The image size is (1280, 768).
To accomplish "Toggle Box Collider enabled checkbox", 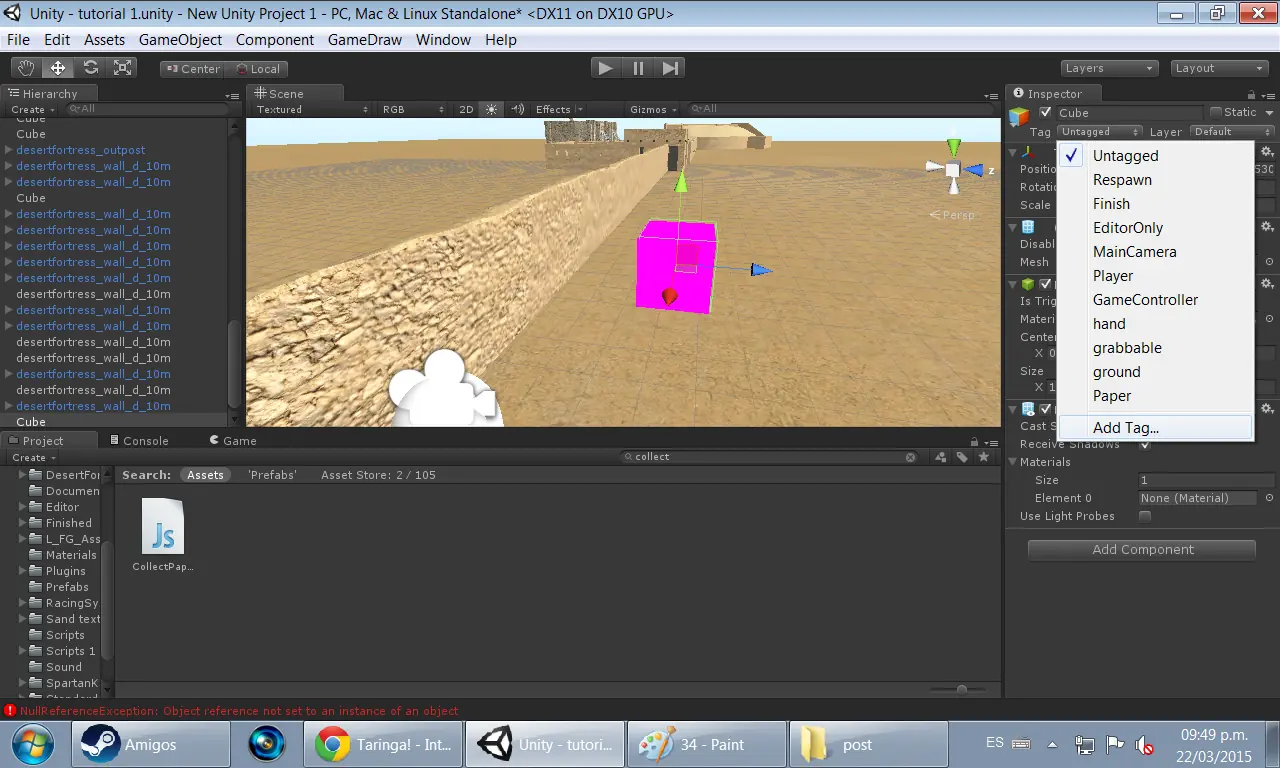I will [1045, 285].
